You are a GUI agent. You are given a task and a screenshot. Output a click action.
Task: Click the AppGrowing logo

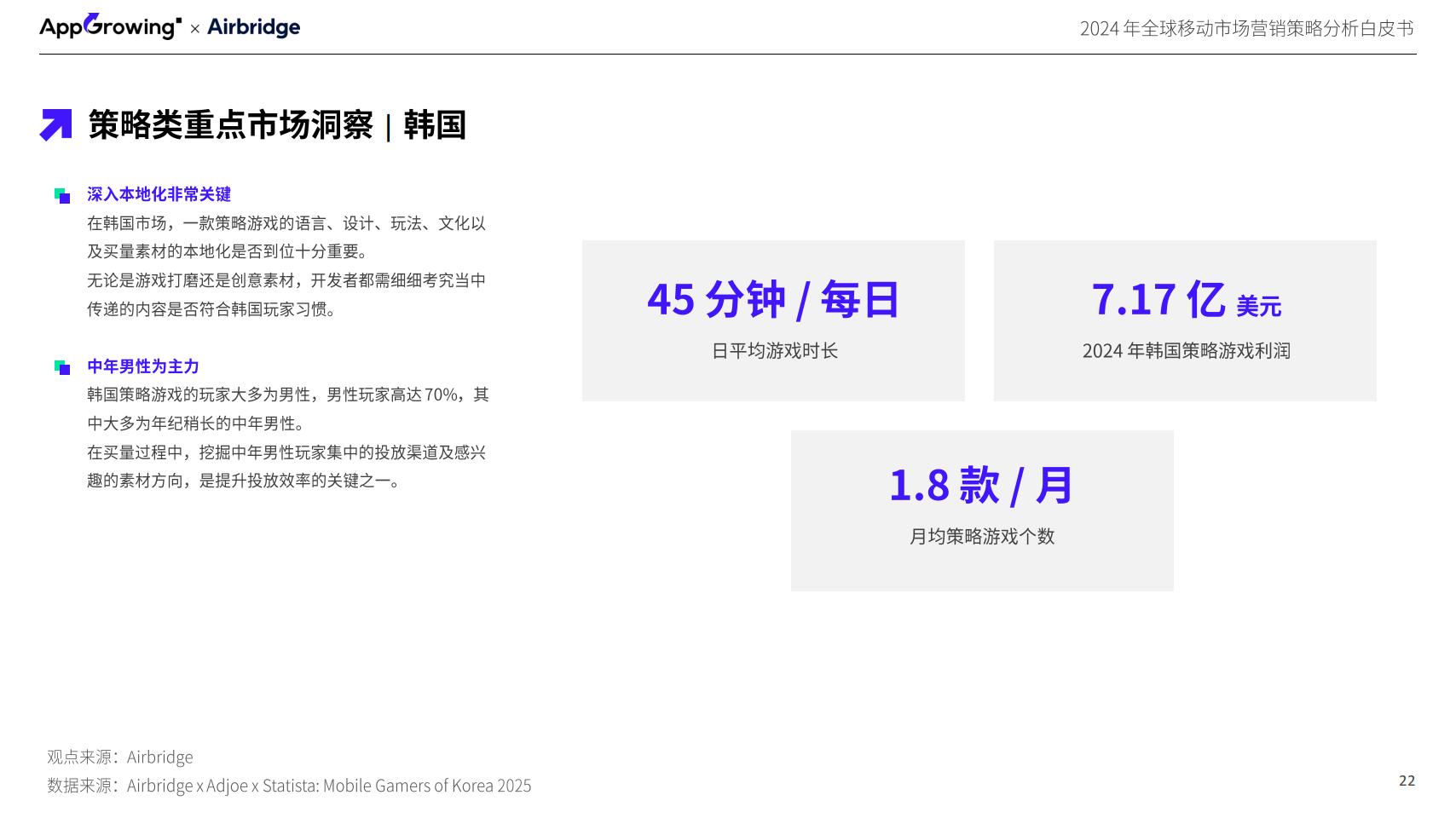(110, 26)
